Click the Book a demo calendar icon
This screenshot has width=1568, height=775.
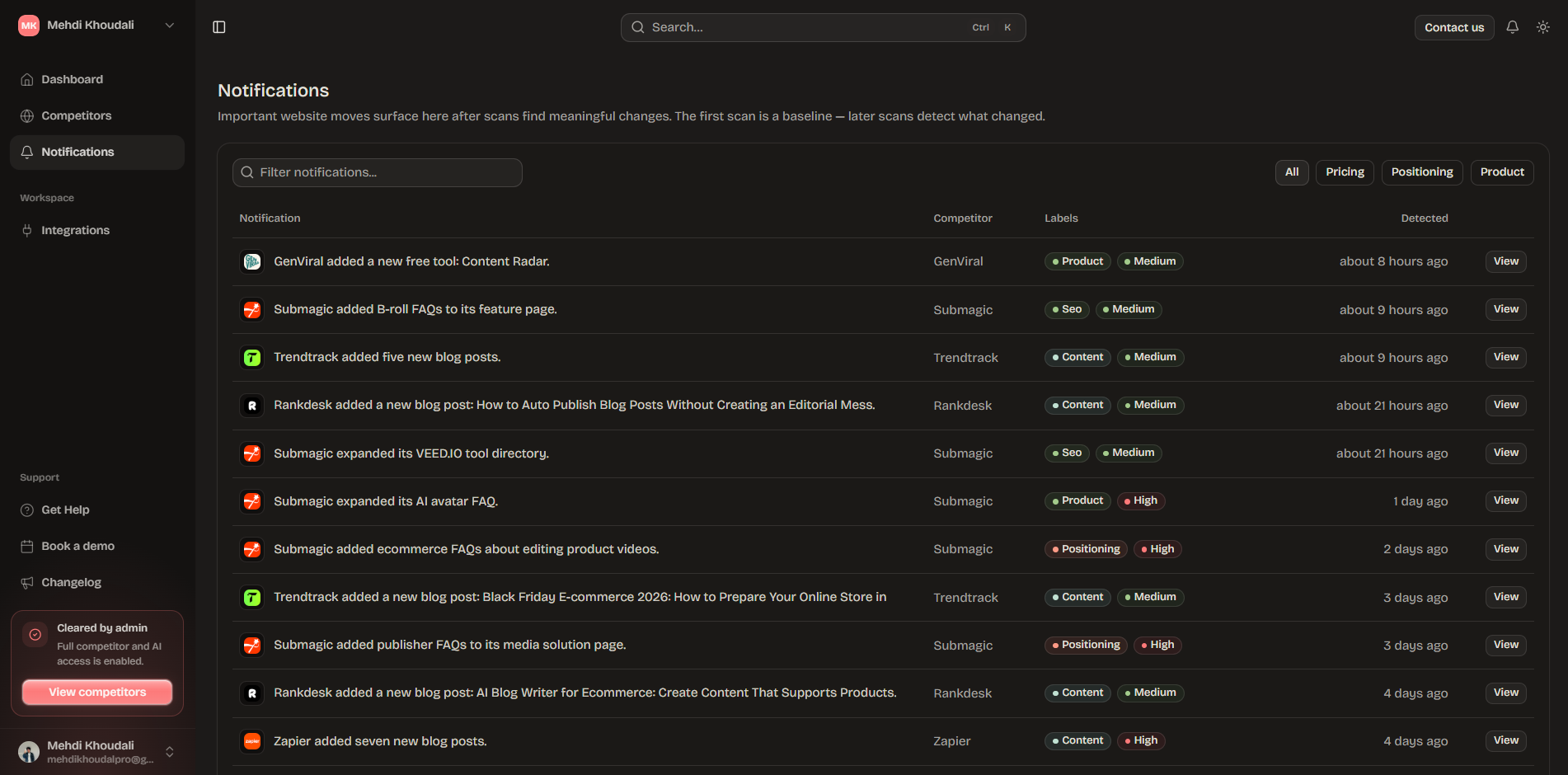pyautogui.click(x=27, y=547)
